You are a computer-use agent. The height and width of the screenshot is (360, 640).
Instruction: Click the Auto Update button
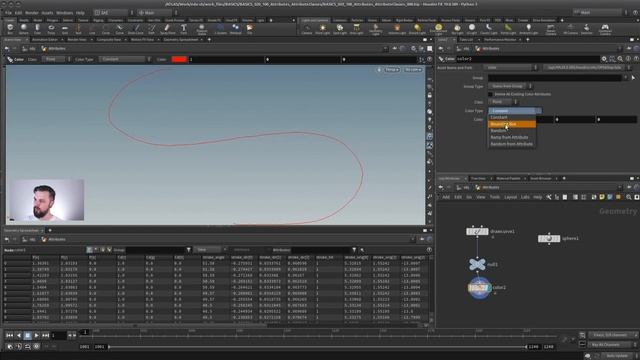617,356
